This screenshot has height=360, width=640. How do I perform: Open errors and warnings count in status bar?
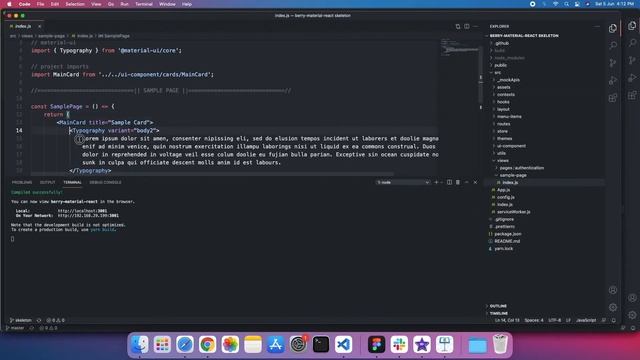[55, 320]
